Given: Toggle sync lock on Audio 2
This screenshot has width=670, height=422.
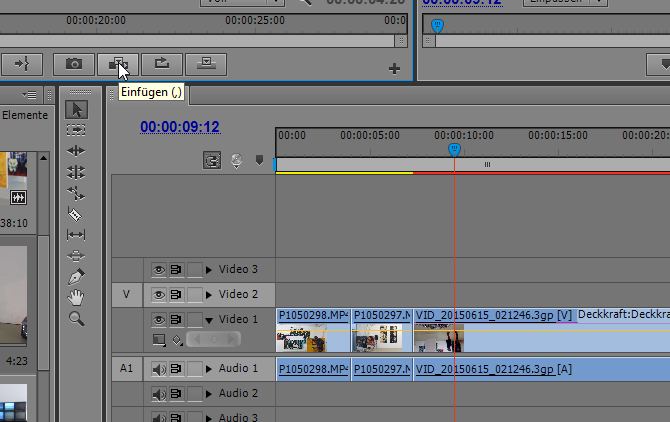Looking at the screenshot, I should (176, 393).
